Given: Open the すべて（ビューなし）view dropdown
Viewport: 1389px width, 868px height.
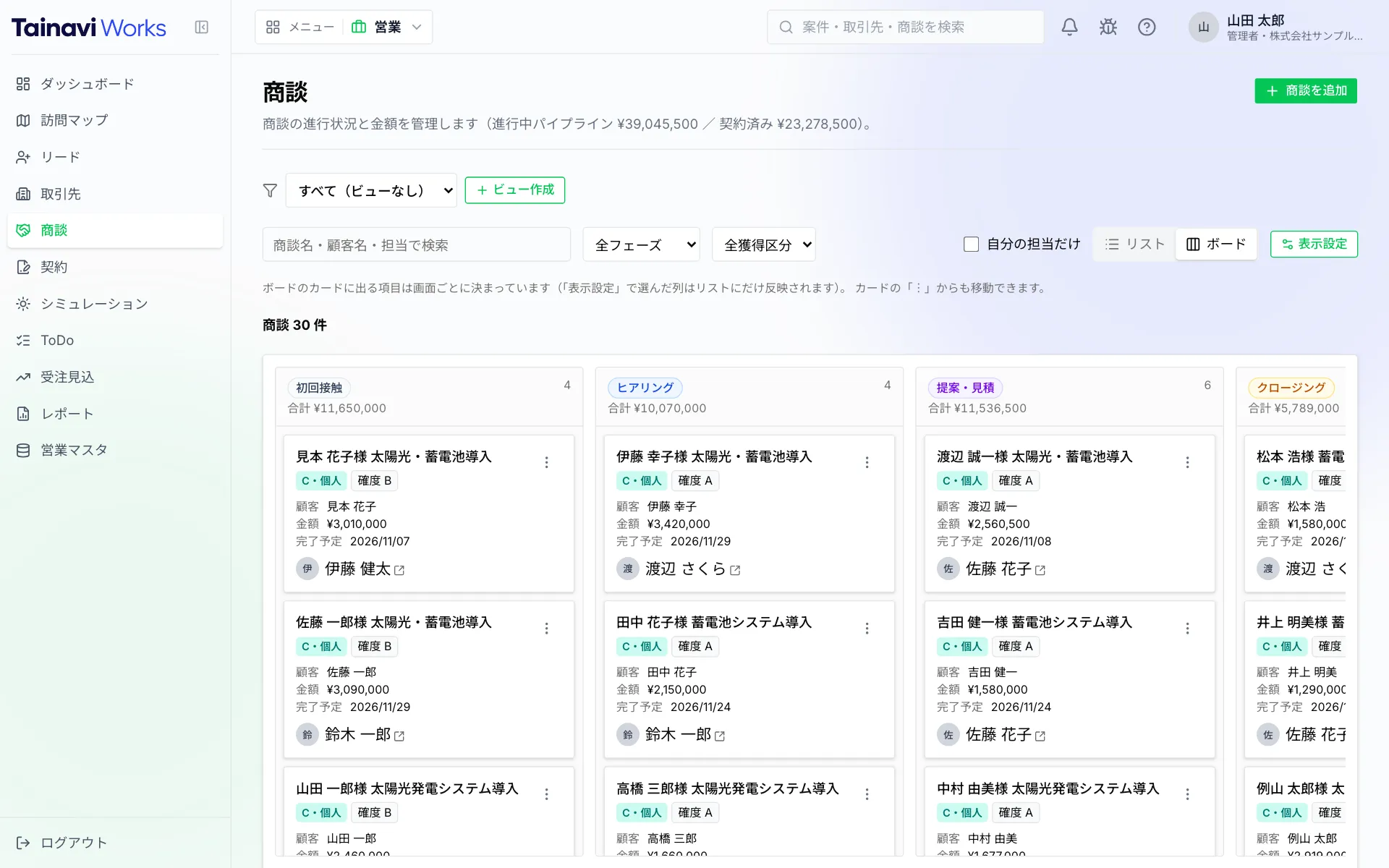Looking at the screenshot, I should [371, 190].
